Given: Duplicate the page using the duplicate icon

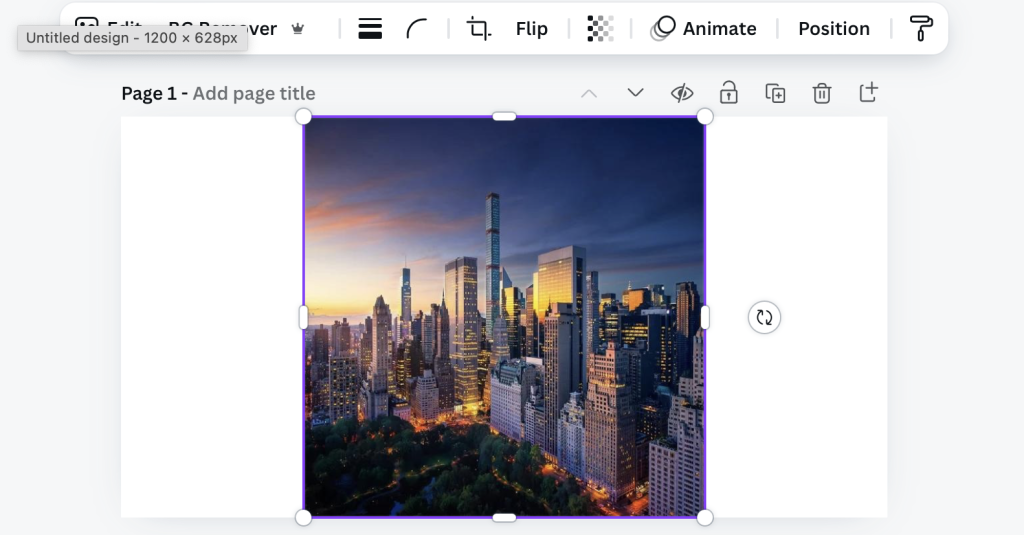Looking at the screenshot, I should (775, 93).
